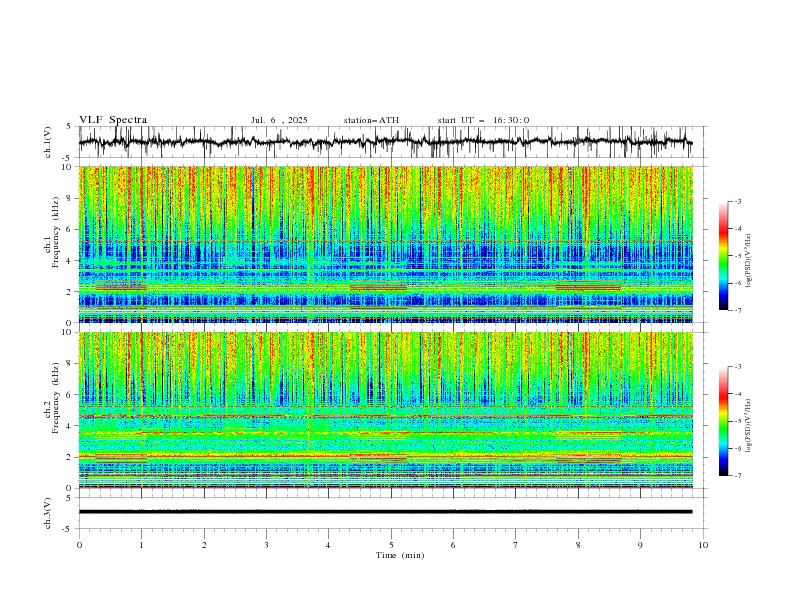Viewport: 792px width, 612px height.
Task: Click the ch.1 "Frequency (kHz)" axis label
Action: pyautogui.click(x=56, y=233)
